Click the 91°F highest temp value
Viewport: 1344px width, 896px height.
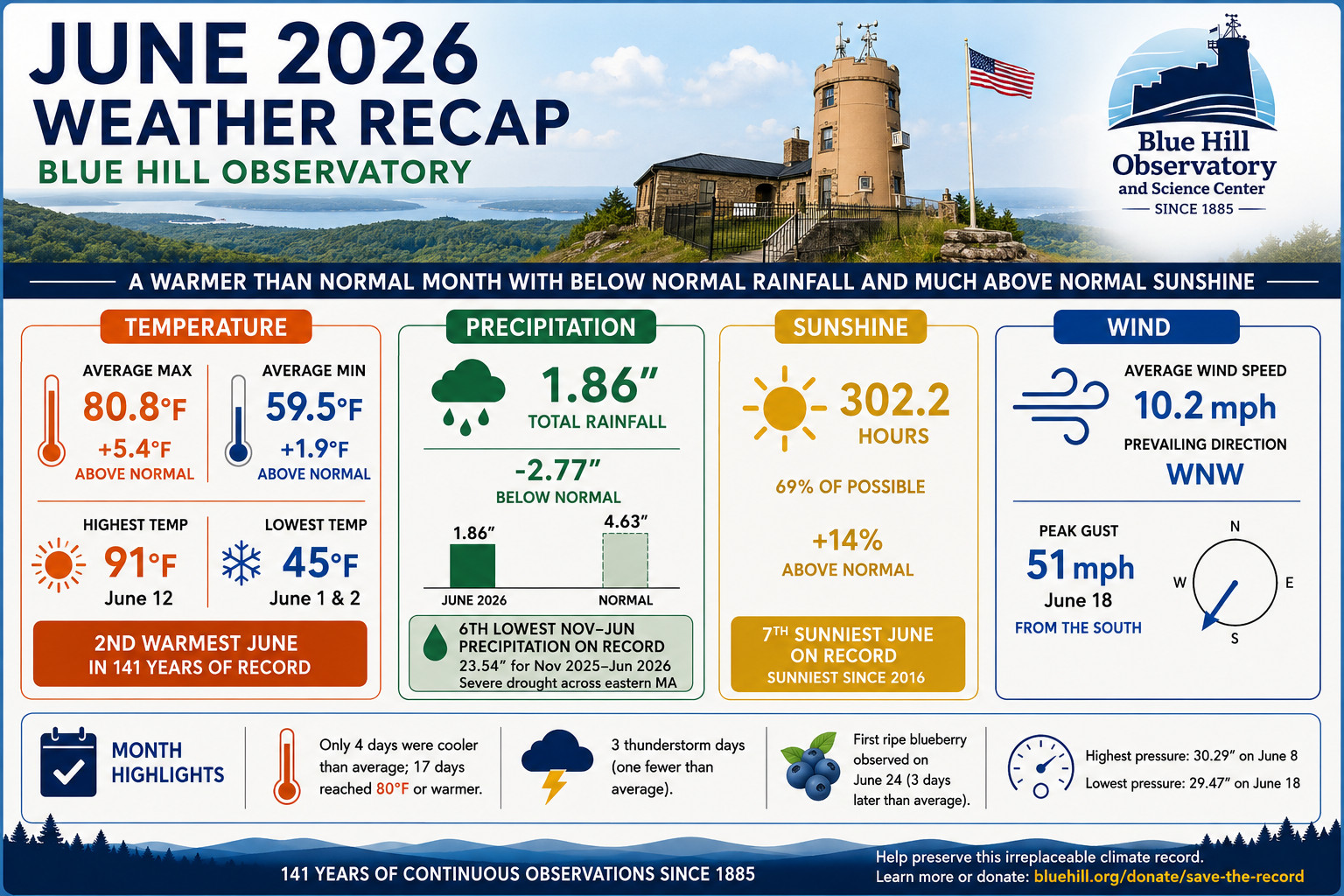(x=140, y=563)
